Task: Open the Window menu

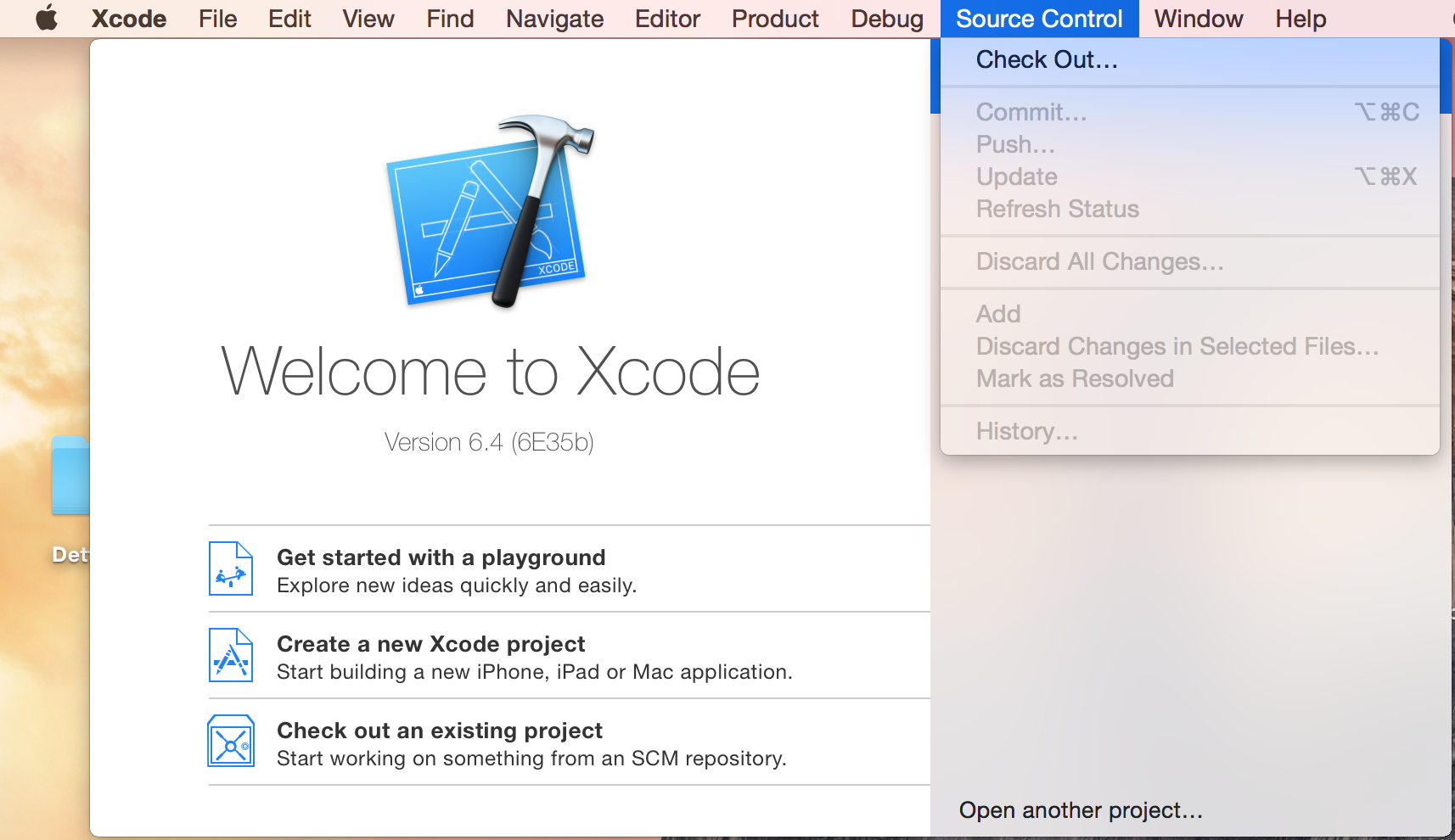Action: coord(1199,19)
